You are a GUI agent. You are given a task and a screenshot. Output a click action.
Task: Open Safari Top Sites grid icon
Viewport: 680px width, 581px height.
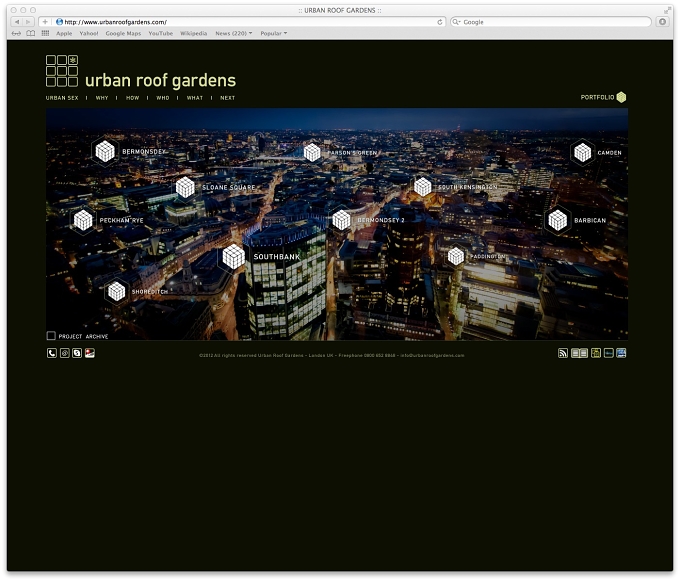(45, 33)
